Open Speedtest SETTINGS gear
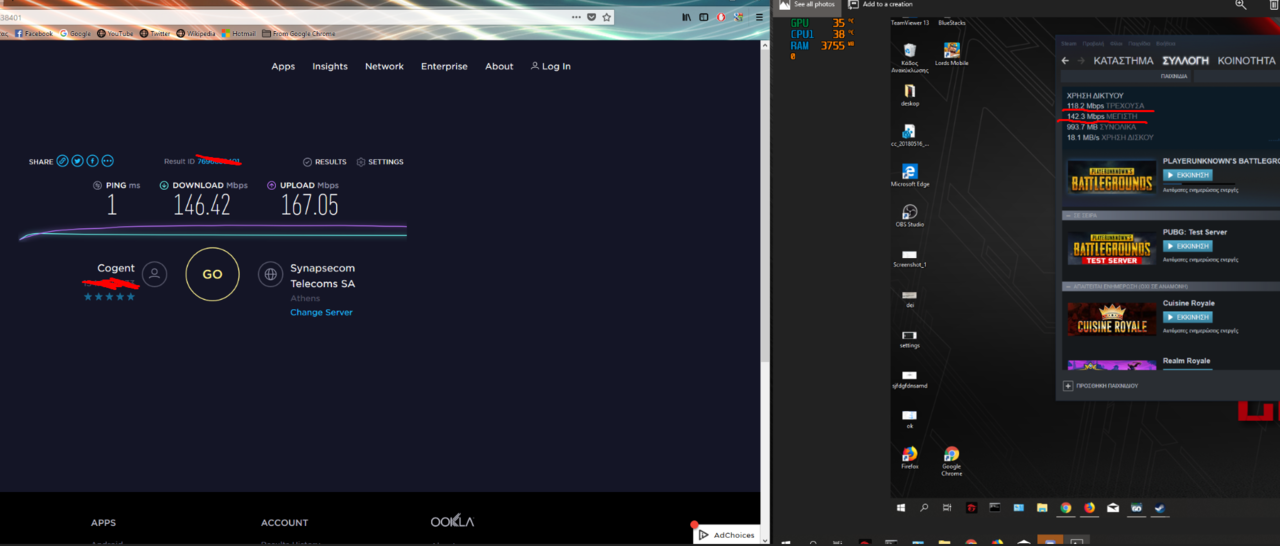 pos(380,162)
